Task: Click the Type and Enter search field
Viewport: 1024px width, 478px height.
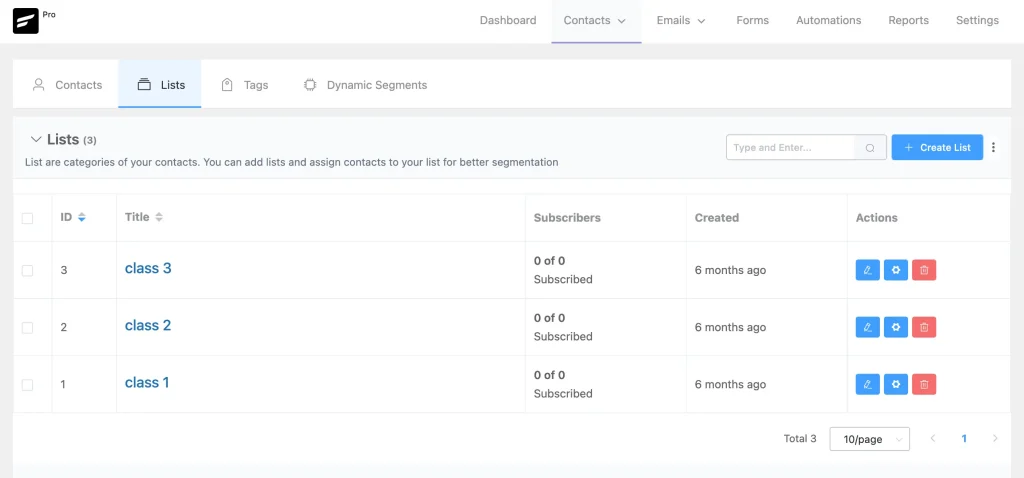Action: click(790, 148)
